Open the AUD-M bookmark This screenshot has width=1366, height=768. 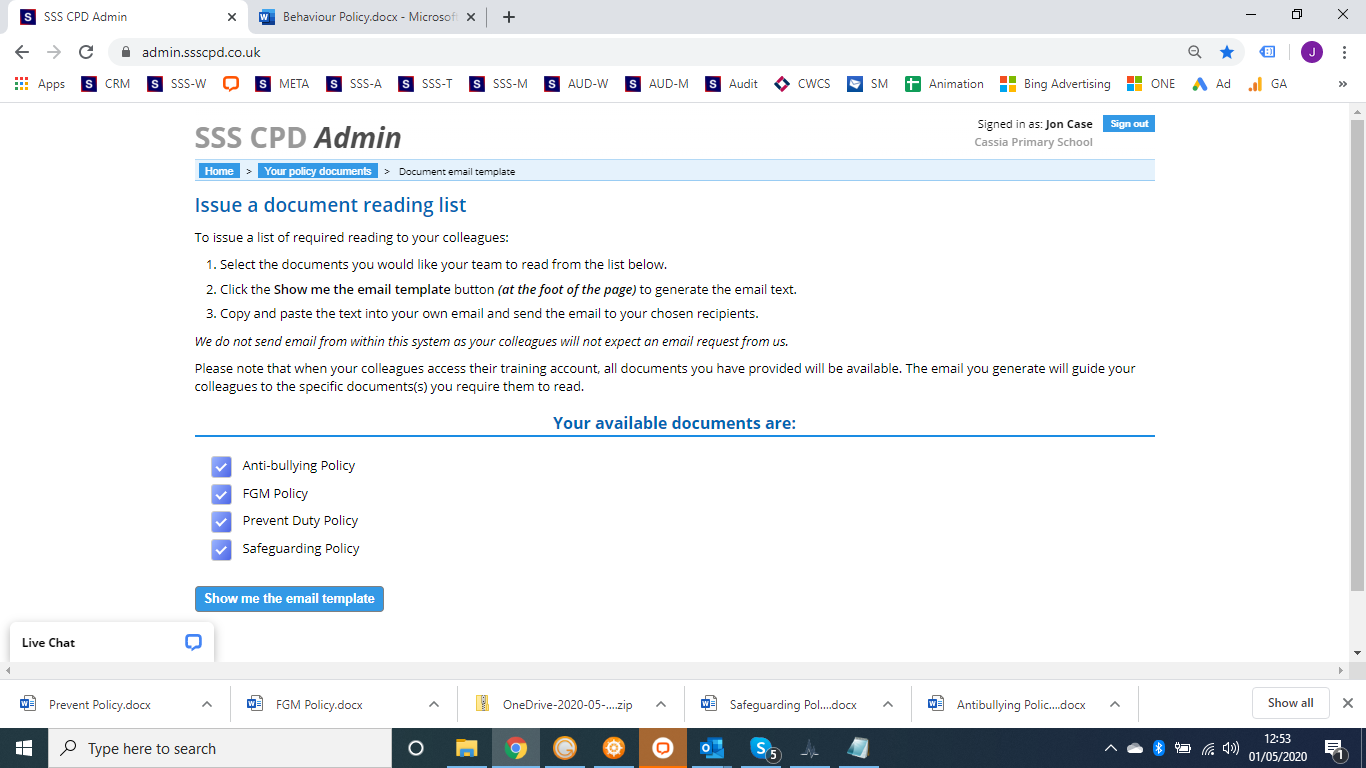[657, 84]
